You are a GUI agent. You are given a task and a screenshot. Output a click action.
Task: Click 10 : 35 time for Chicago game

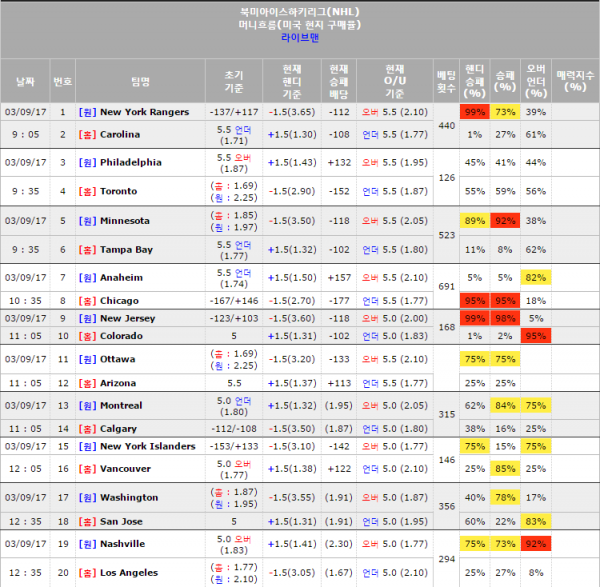pyautogui.click(x=25, y=301)
